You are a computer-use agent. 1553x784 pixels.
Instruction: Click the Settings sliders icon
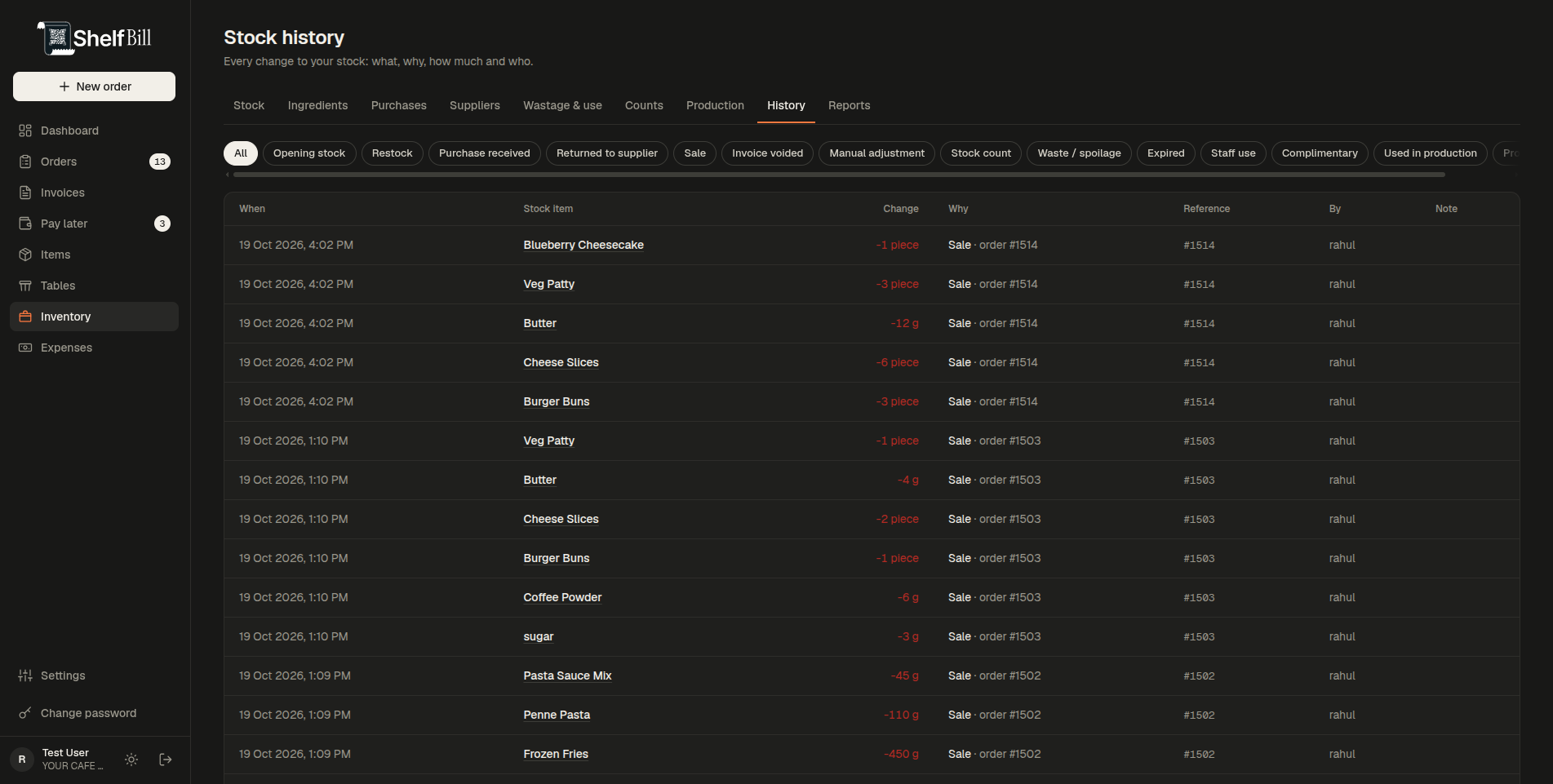coord(25,675)
